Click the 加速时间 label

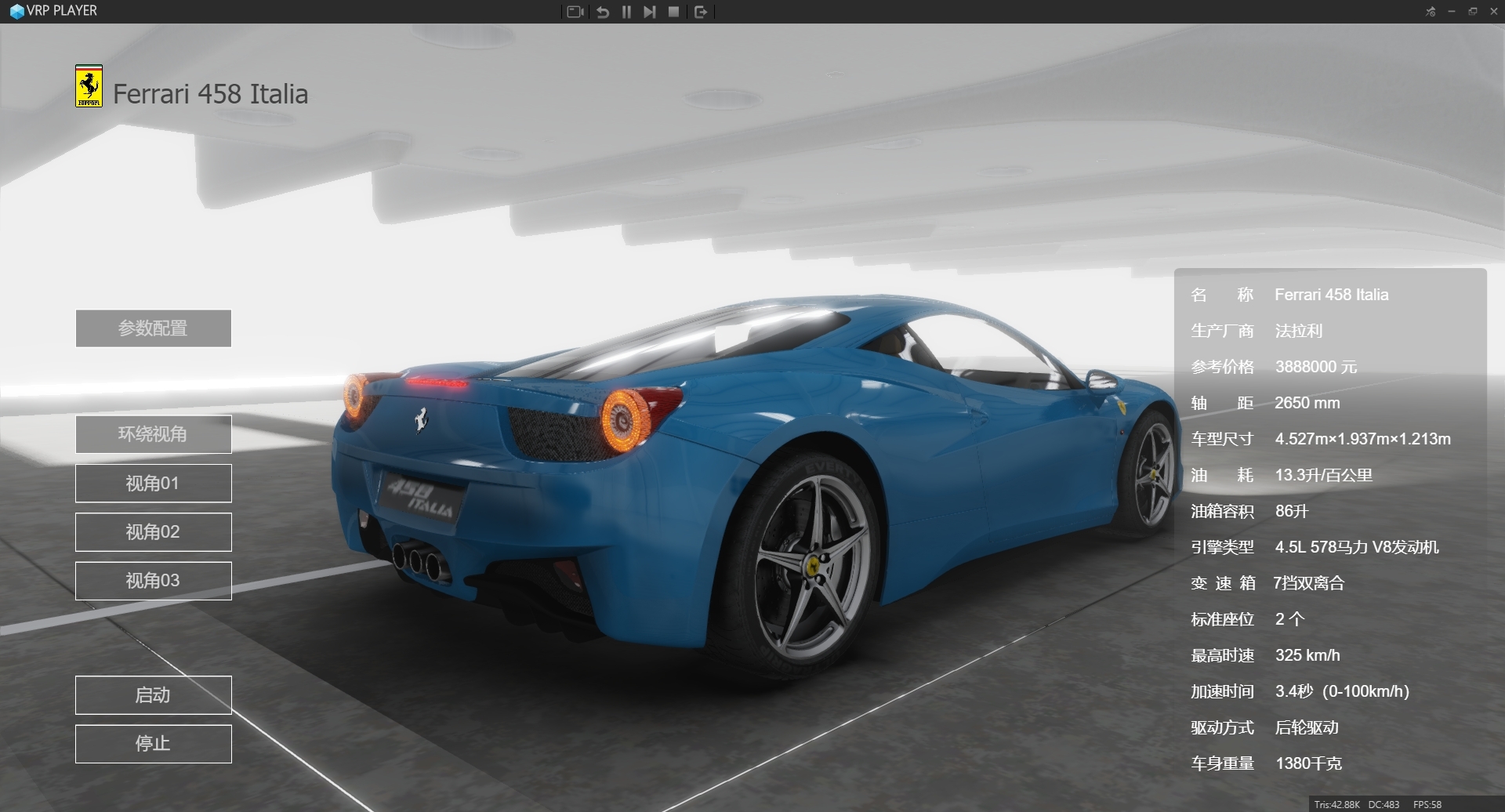pos(1222,691)
